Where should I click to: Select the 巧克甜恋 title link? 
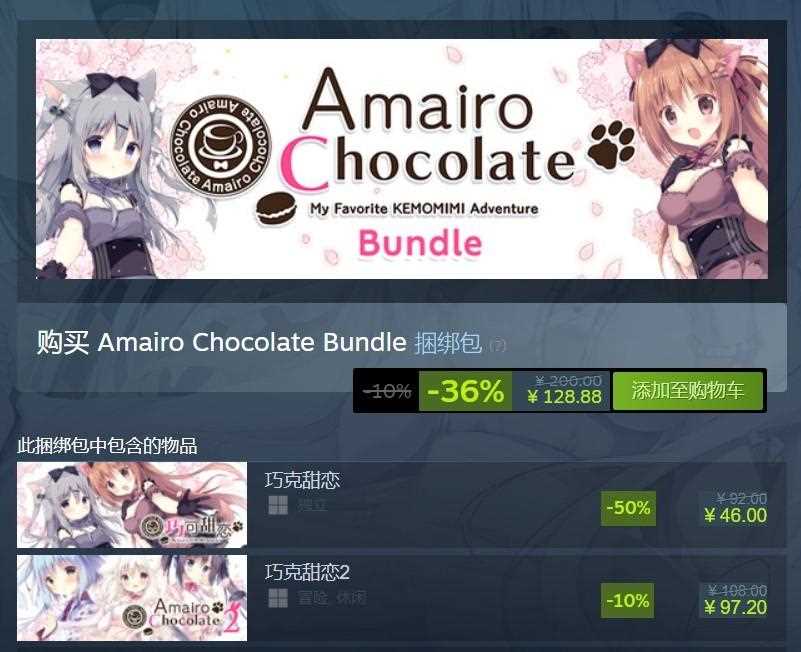click(x=302, y=480)
